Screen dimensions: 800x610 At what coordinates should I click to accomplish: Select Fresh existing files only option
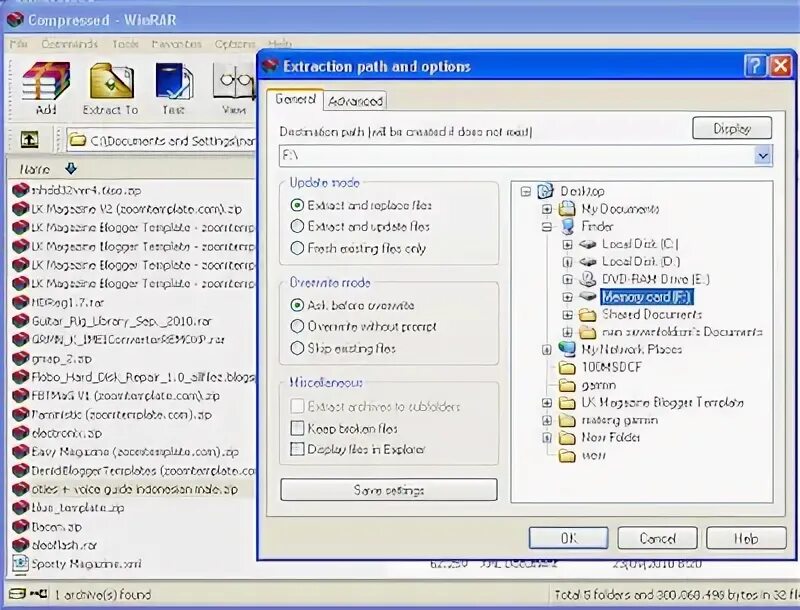[x=297, y=248]
